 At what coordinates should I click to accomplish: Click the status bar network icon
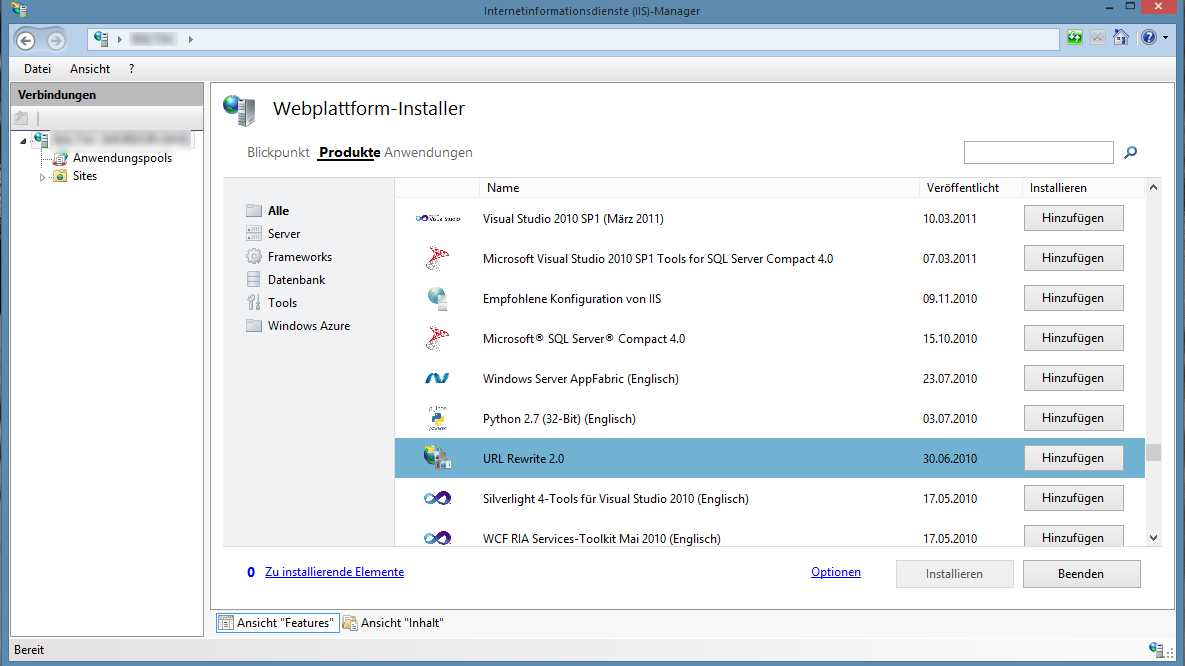click(x=1156, y=649)
